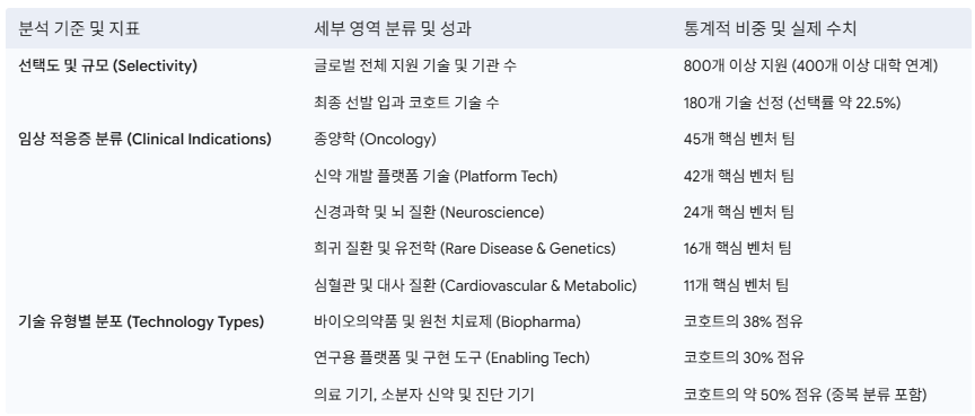Screen dimensions: 975x416
Task: Click the '800개 이상 지원' value cell
Action: point(810,66)
